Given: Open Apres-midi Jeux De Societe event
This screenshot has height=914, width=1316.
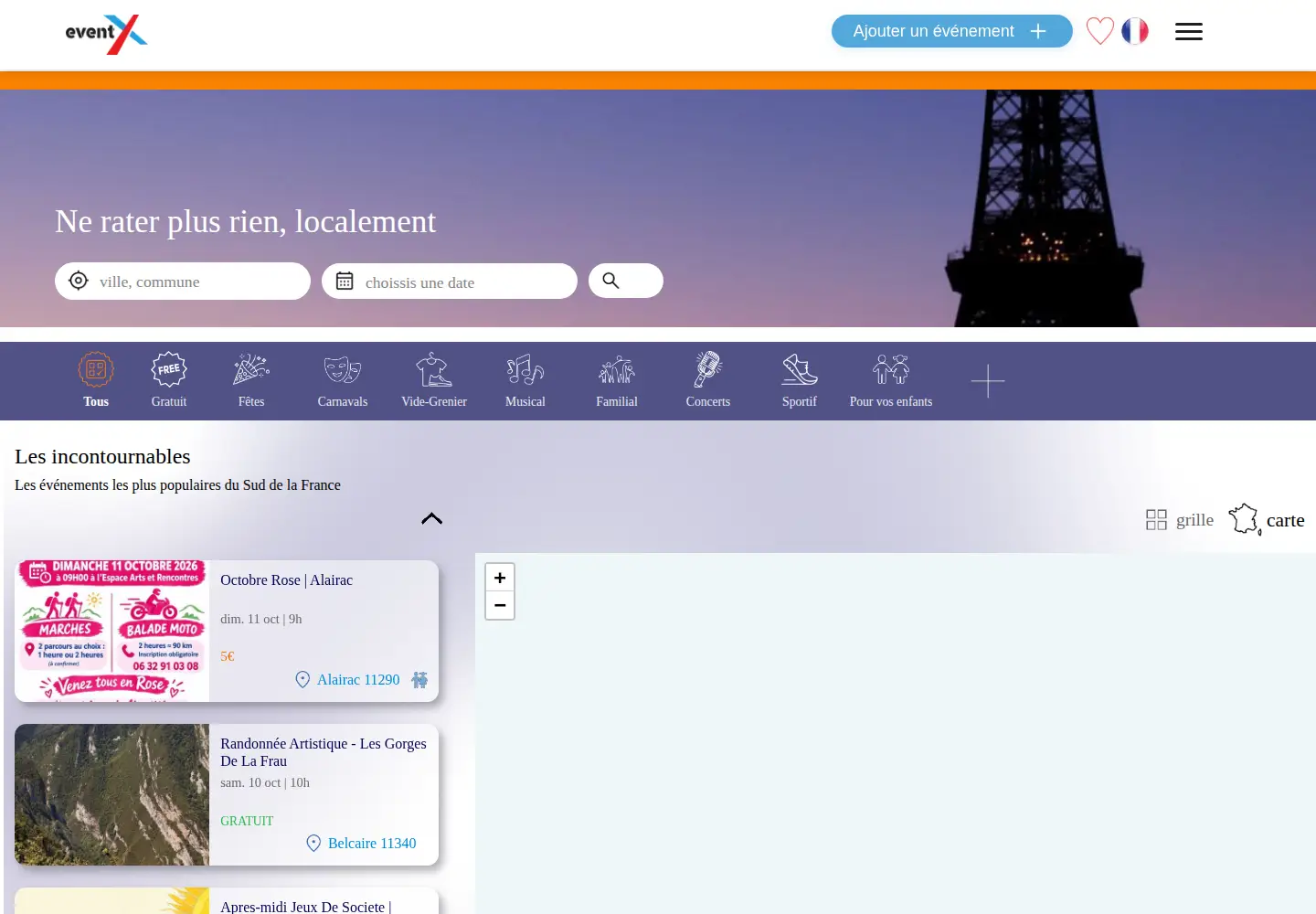Looking at the screenshot, I should (x=305, y=907).
